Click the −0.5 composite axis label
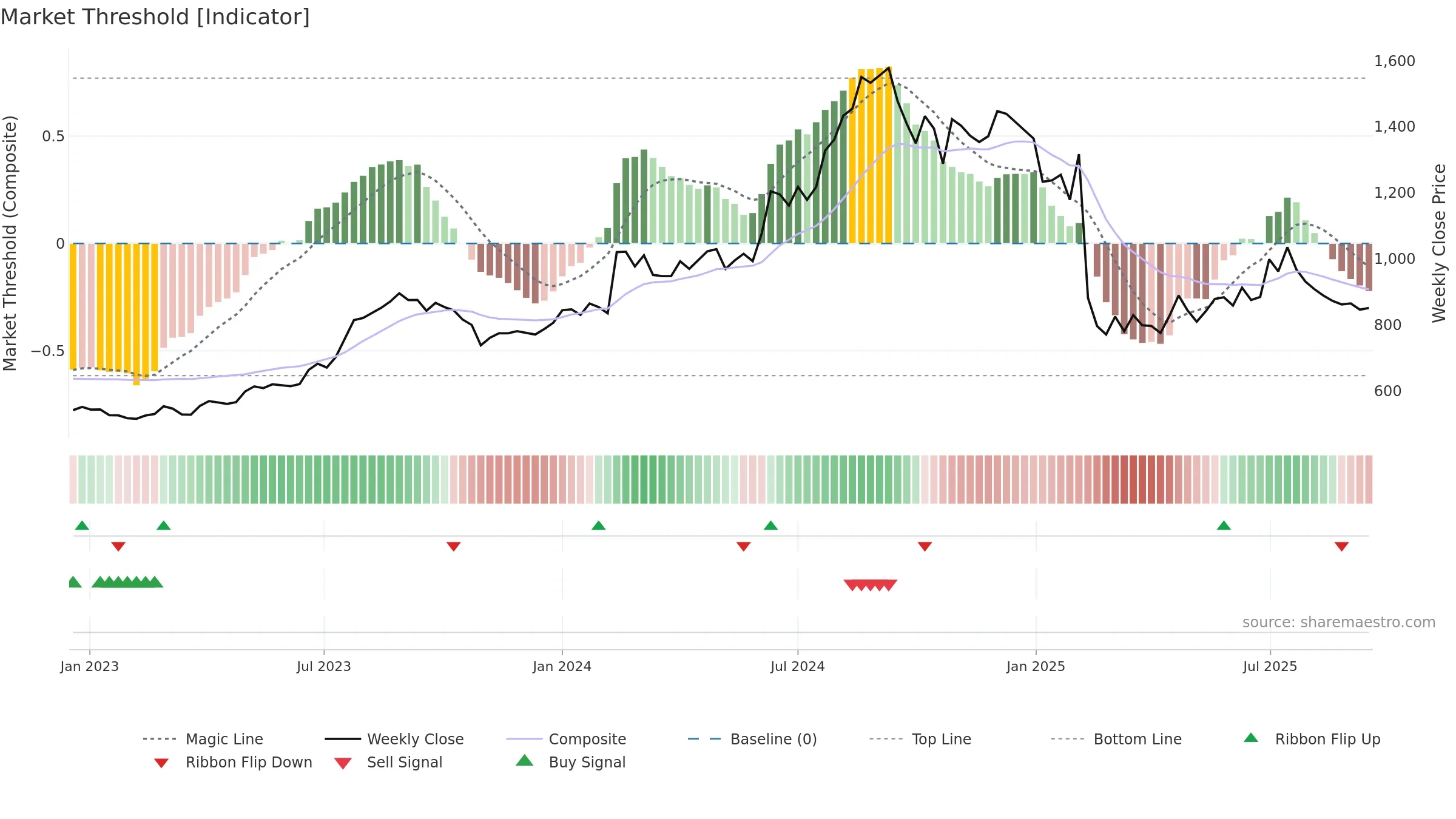1456x819 pixels. (48, 351)
